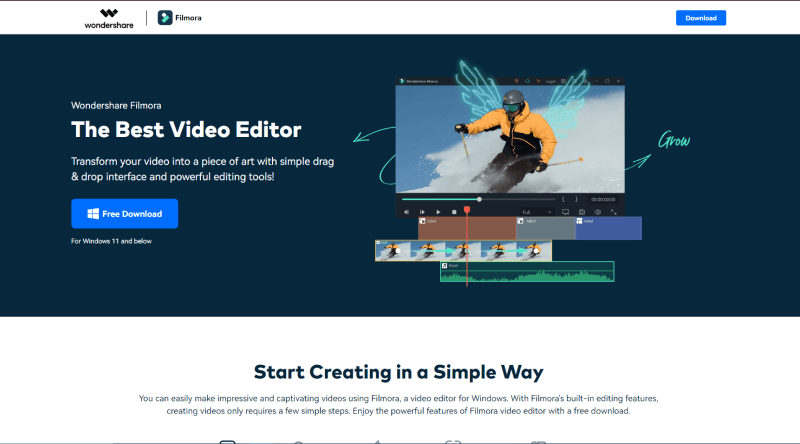Click the 'Start Creating in a Simple Way' heading

point(398,372)
